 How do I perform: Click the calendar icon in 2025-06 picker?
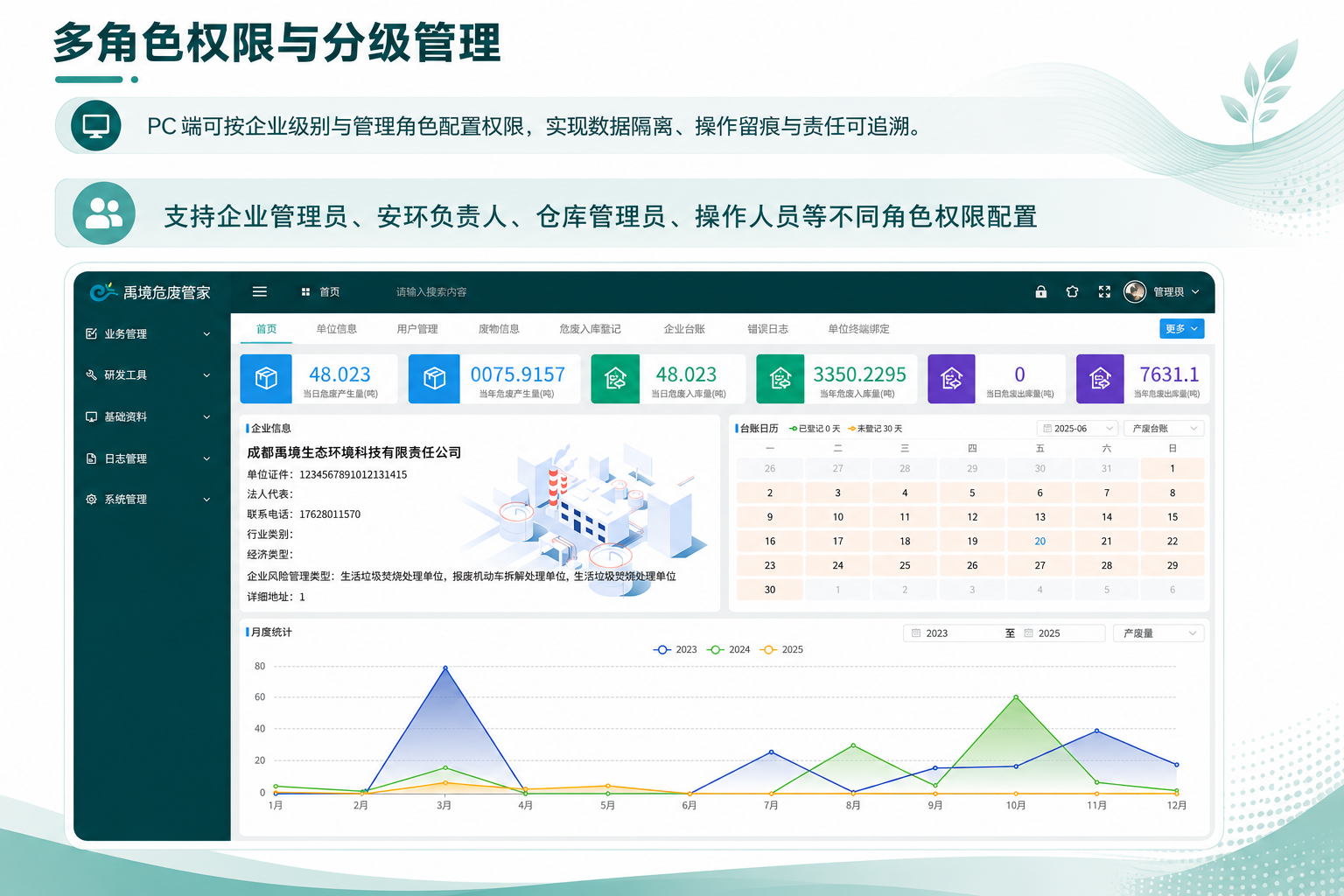coord(1047,429)
